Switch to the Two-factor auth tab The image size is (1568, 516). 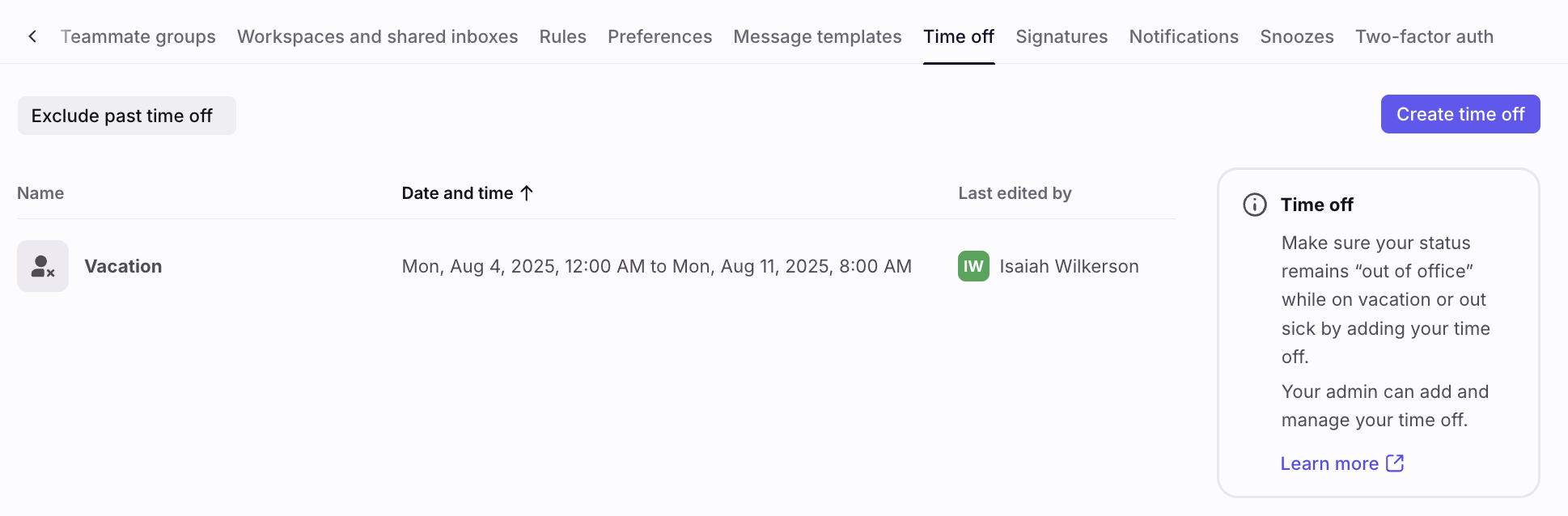[x=1425, y=36]
